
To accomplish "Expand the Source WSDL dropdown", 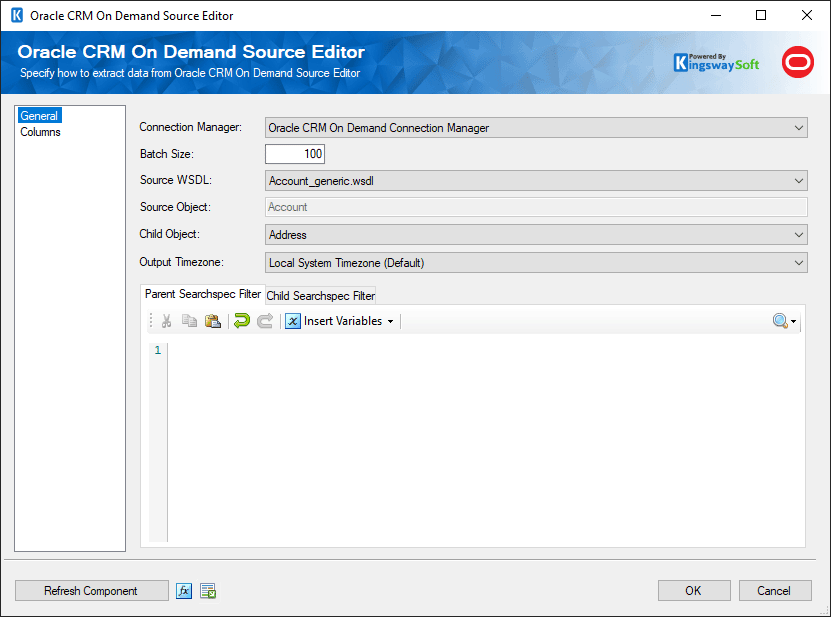I will coord(799,181).
